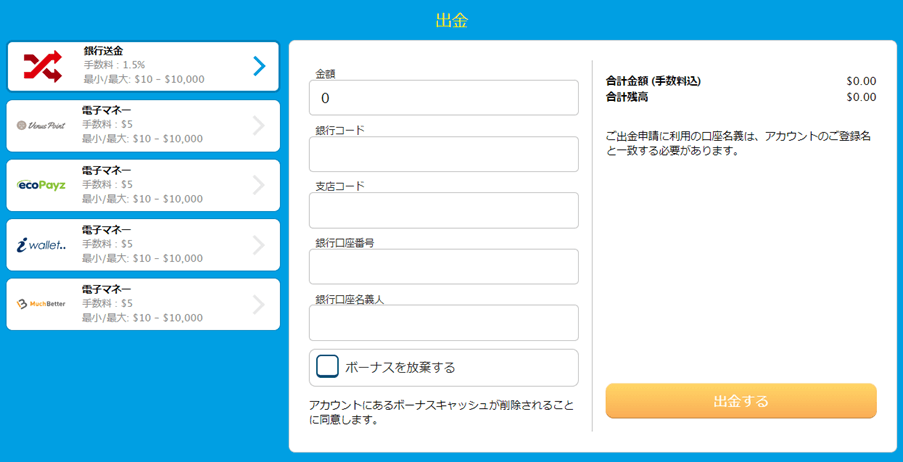Expand the 銀行送金 option chevron

[x=259, y=66]
